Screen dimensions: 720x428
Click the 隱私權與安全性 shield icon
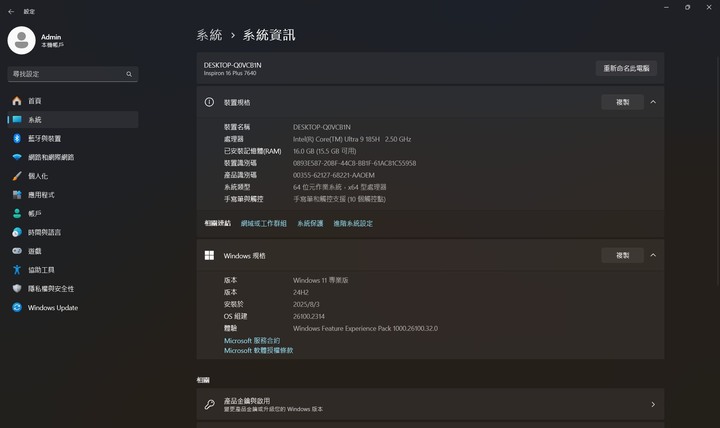17,288
